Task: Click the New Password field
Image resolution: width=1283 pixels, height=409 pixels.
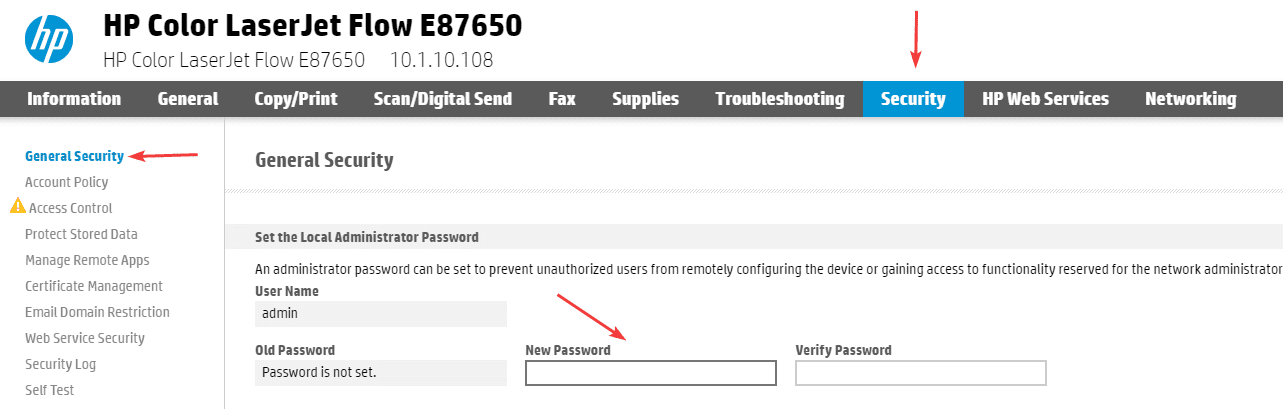Action: click(x=650, y=373)
